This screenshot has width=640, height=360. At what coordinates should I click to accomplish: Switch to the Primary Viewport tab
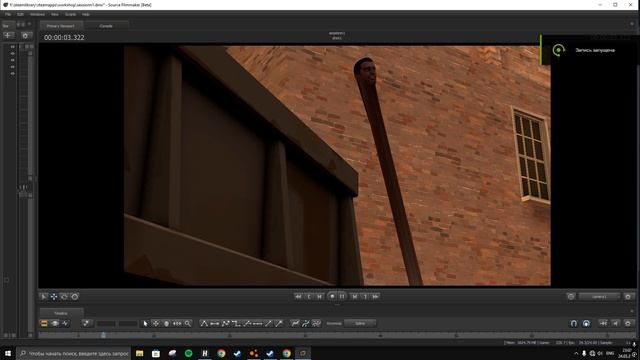click(61, 26)
